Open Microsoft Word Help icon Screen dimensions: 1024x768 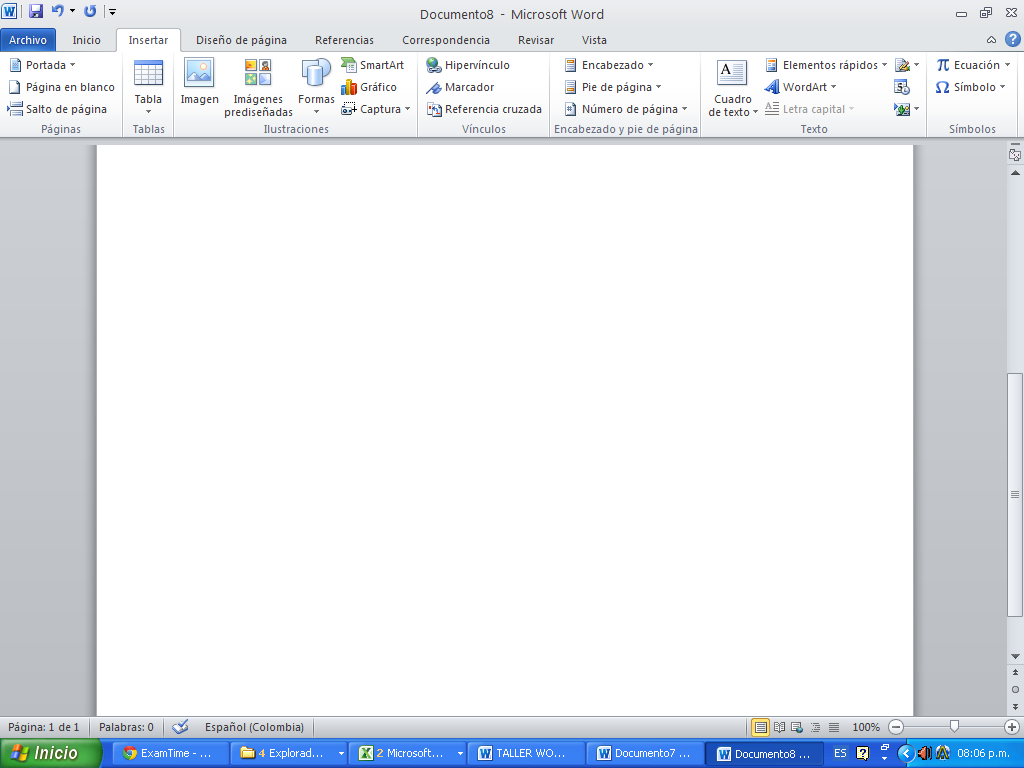(x=1012, y=39)
